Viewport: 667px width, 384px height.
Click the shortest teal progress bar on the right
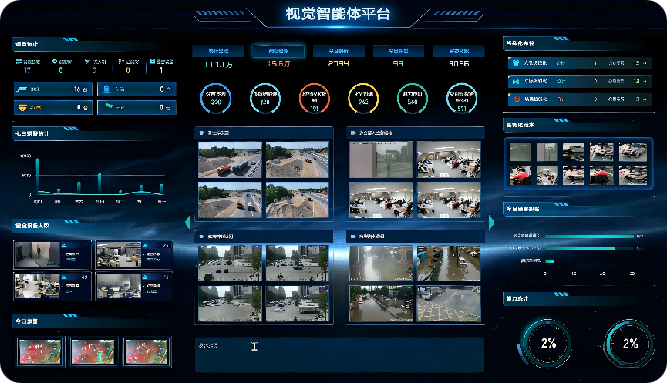pos(549,261)
